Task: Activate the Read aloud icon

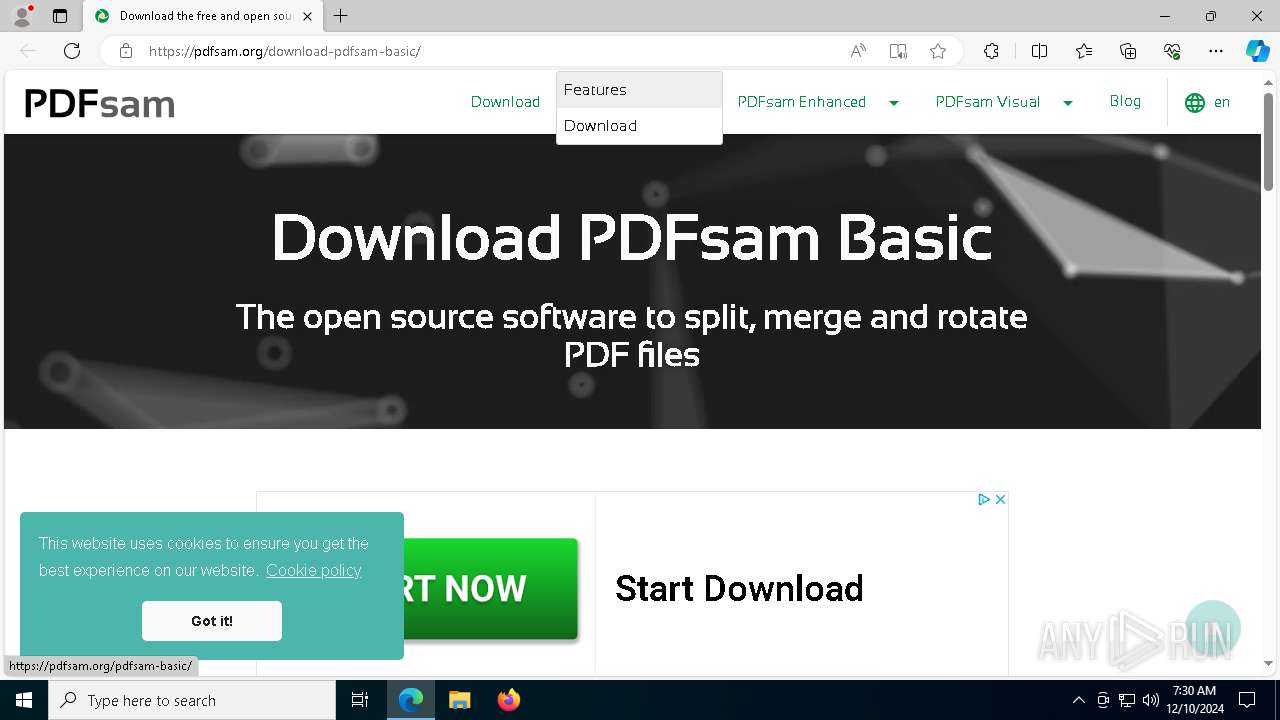Action: pos(858,51)
